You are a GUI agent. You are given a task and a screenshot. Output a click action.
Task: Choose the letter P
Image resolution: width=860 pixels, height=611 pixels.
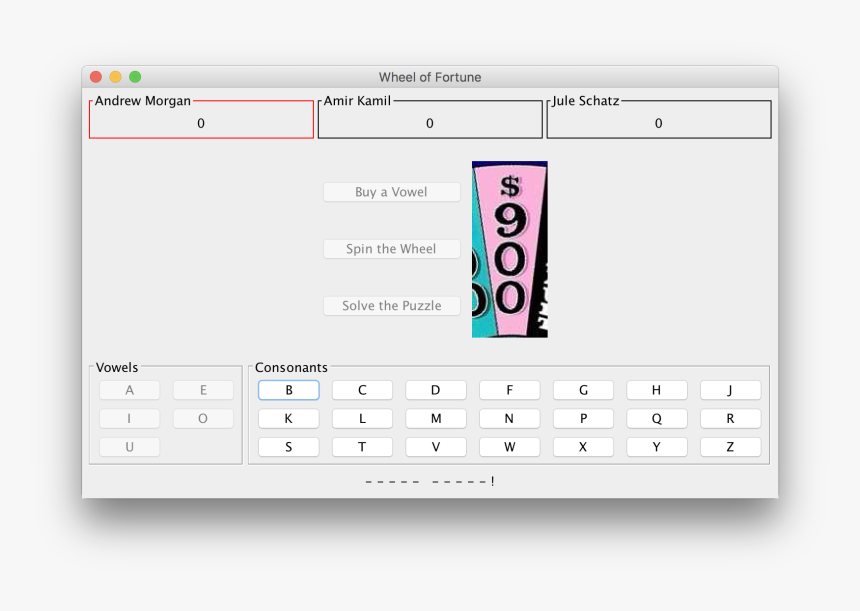pyautogui.click(x=583, y=418)
